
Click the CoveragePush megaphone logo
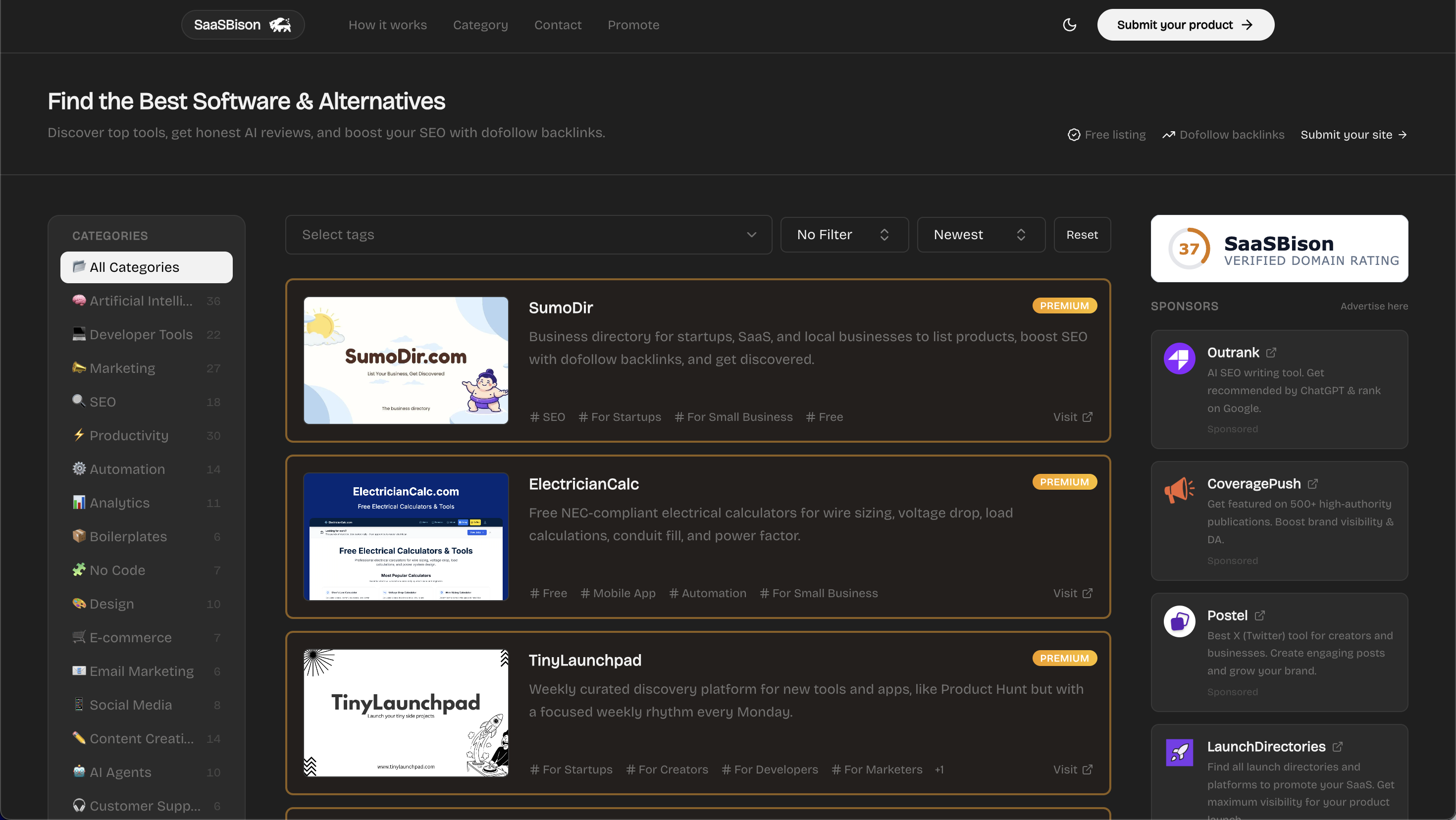click(x=1180, y=489)
